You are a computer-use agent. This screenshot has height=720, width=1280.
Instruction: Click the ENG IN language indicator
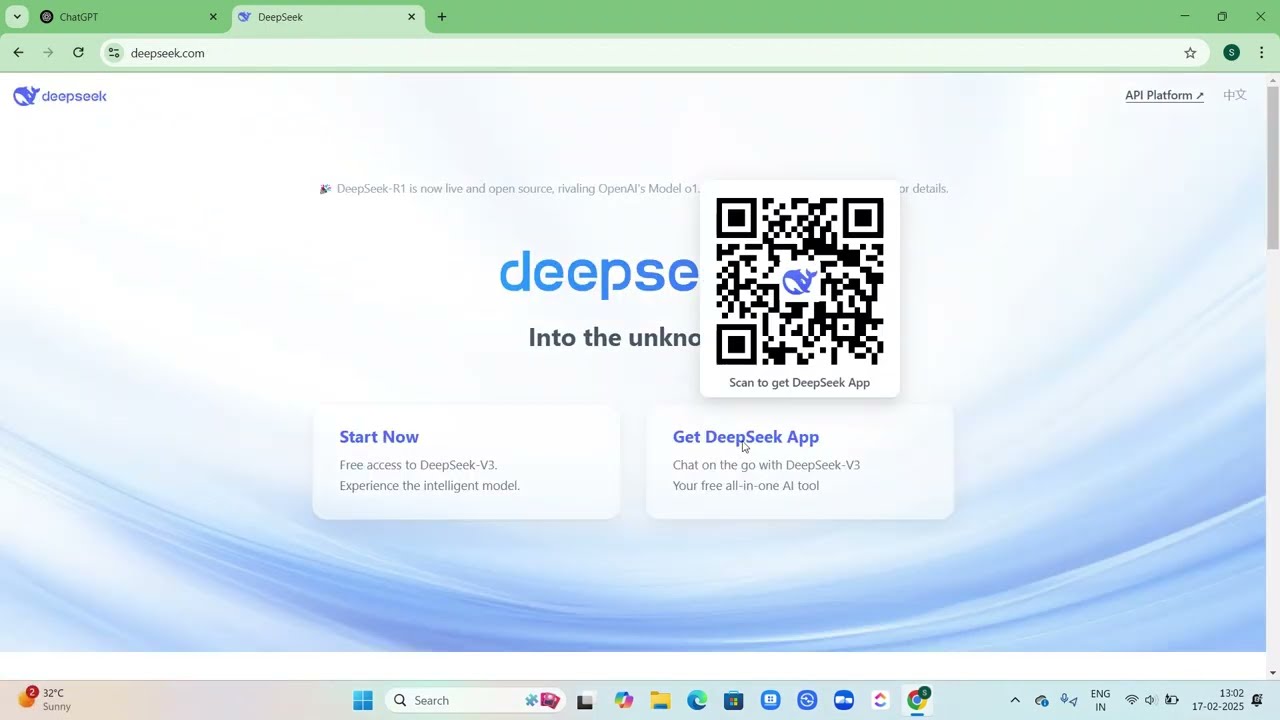(1100, 700)
